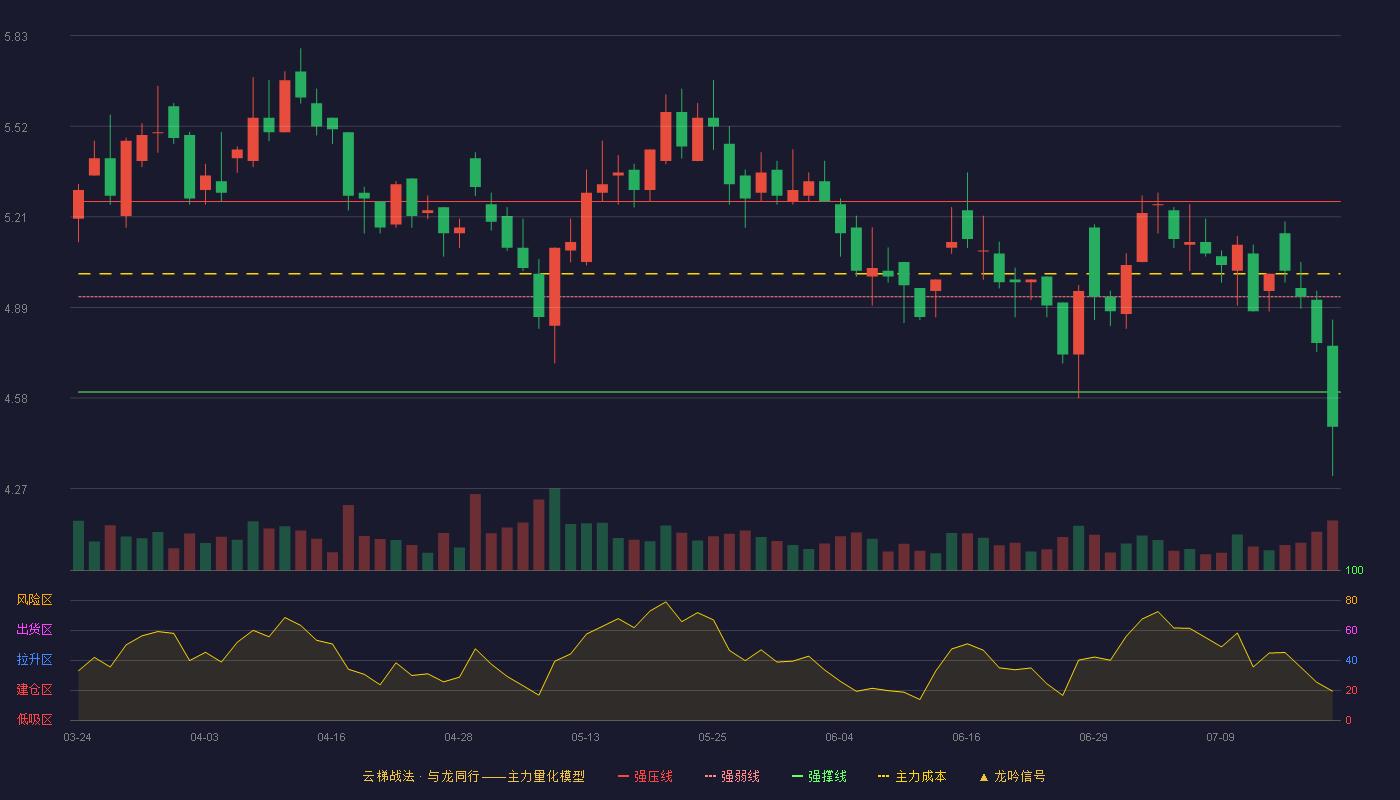This screenshot has height=800, width=1400.
Task: Click the green 强撑线 legend line marker
Action: click(797, 777)
